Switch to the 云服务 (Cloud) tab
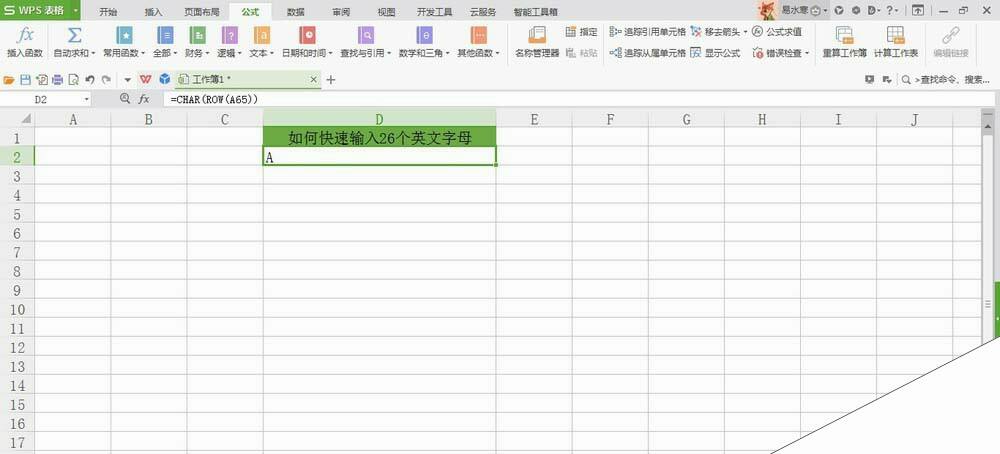Image resolution: width=1000 pixels, height=454 pixels. (x=483, y=11)
